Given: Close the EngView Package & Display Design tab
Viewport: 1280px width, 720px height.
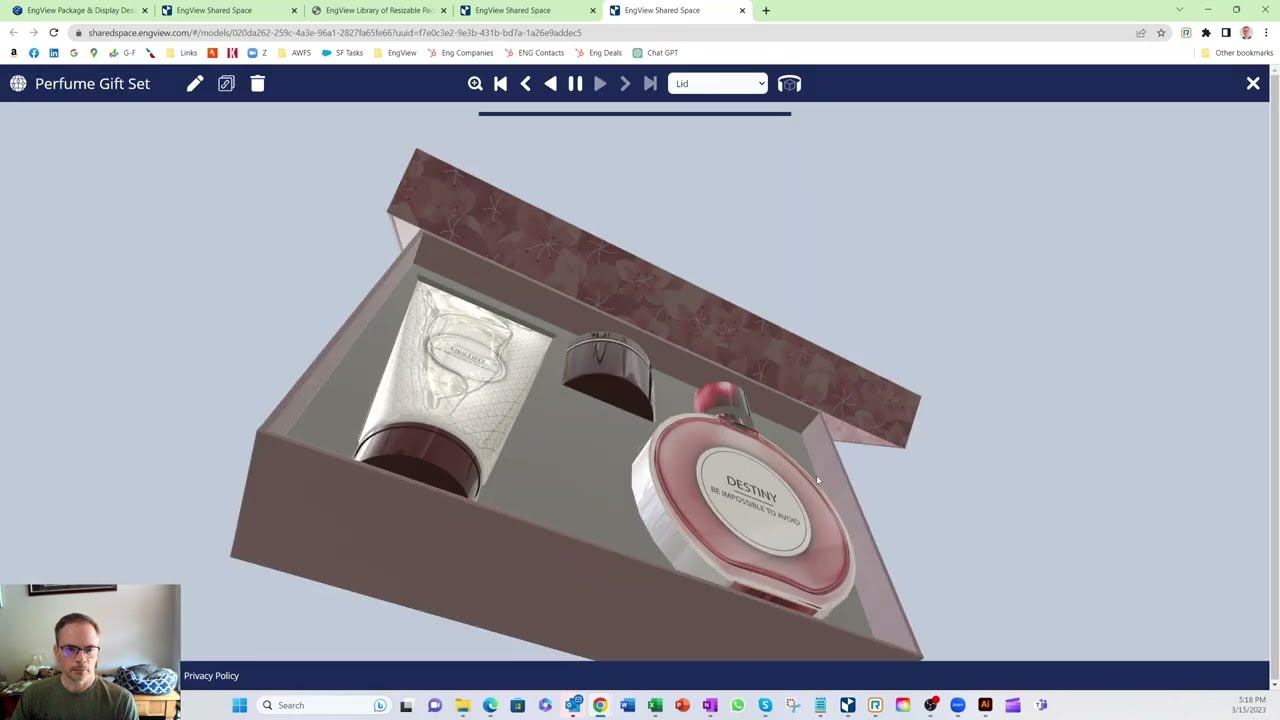Looking at the screenshot, I should pyautogui.click(x=145, y=10).
